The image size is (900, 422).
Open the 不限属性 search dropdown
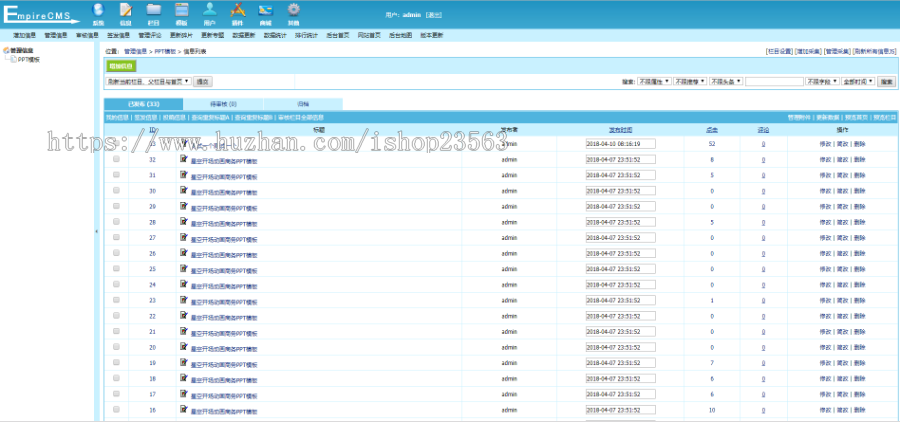654,82
